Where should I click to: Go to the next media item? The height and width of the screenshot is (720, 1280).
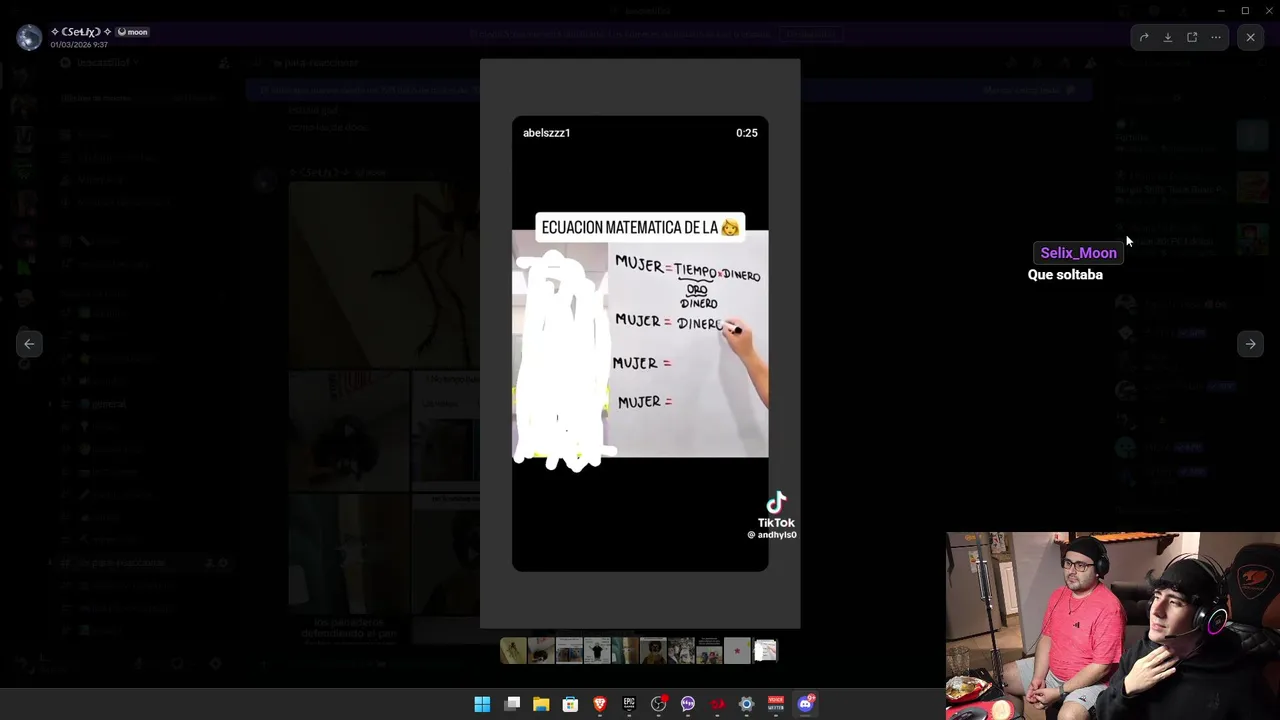click(1250, 344)
